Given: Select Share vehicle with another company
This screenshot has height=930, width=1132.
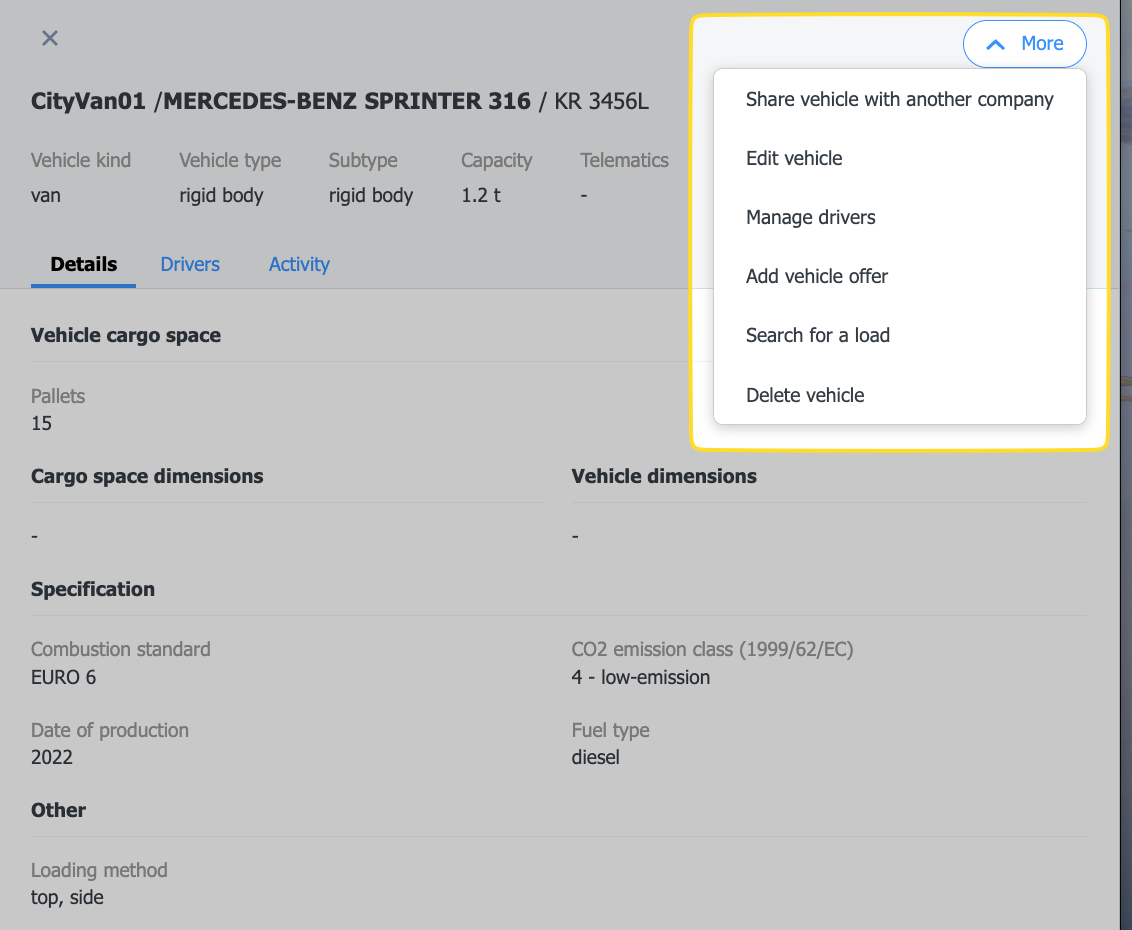Looking at the screenshot, I should point(899,100).
